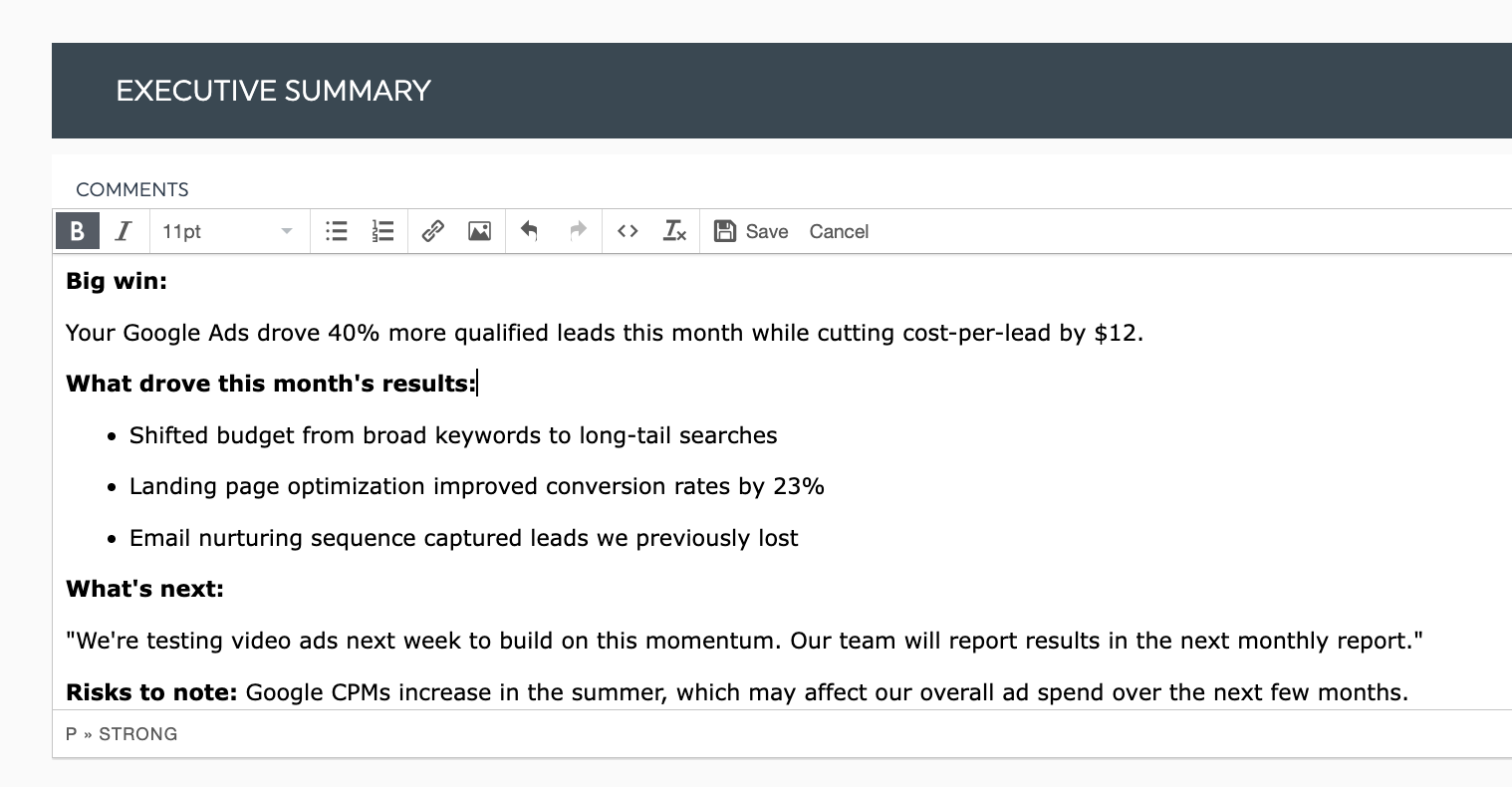Click the insert image icon
The height and width of the screenshot is (787, 1512).
point(479,231)
